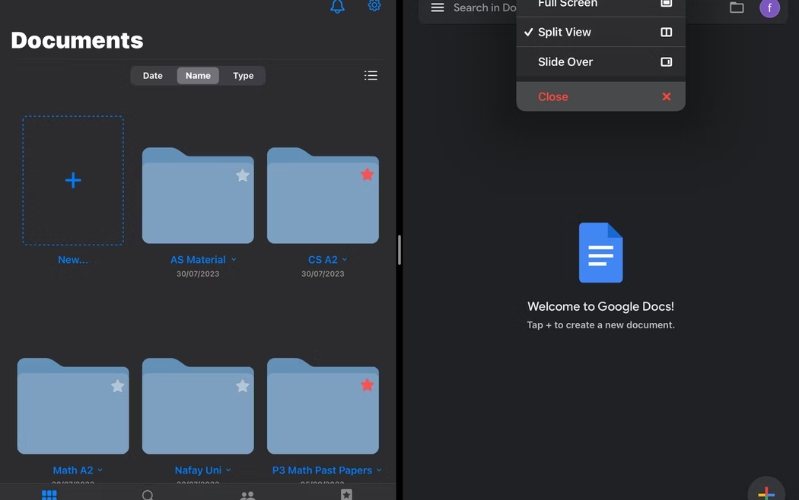The width and height of the screenshot is (799, 500).
Task: Open starred tab in bottom bar
Action: tap(347, 494)
